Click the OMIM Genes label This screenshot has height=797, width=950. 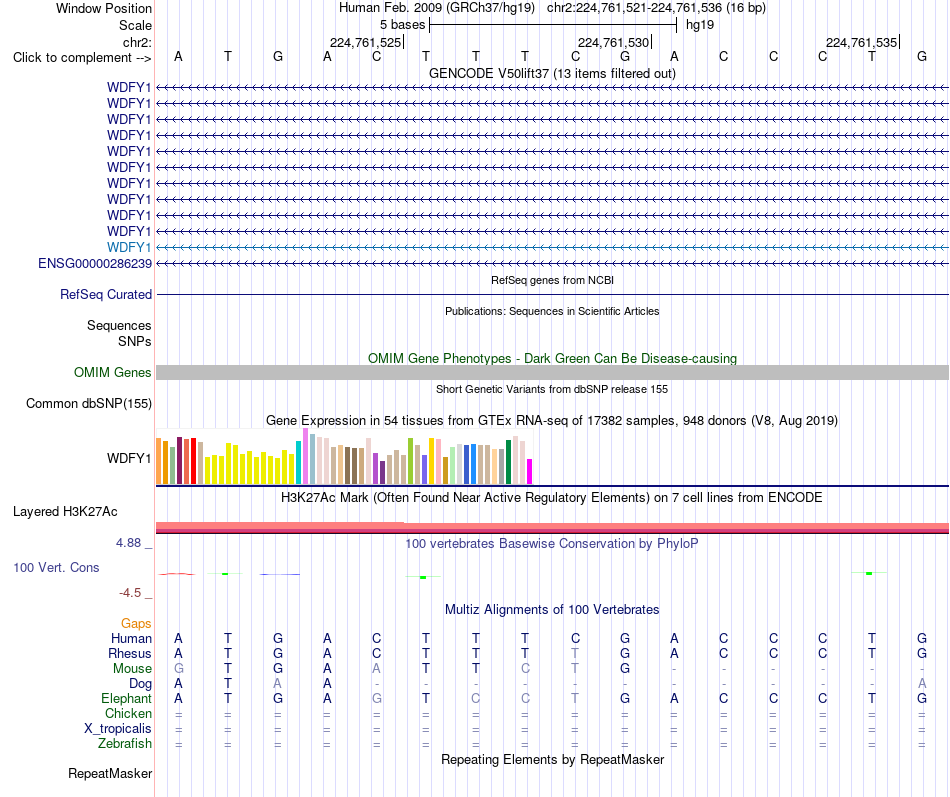[x=112, y=373]
